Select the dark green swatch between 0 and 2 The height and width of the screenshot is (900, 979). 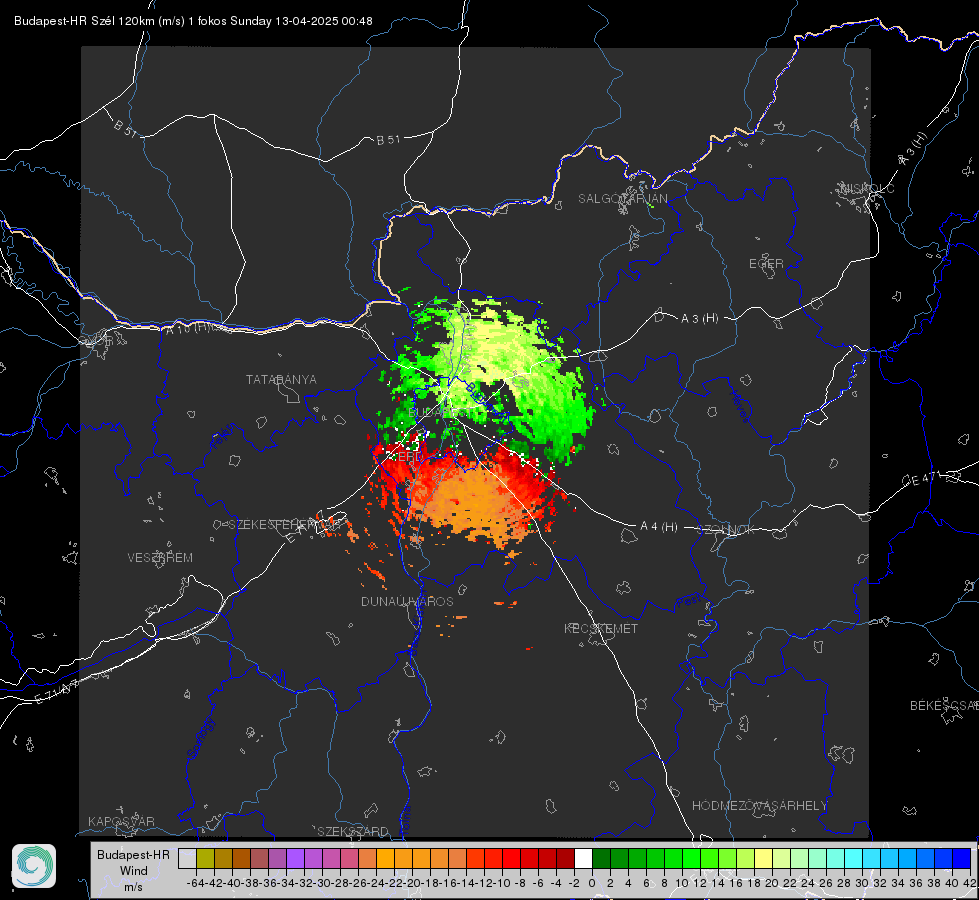[x=601, y=858]
